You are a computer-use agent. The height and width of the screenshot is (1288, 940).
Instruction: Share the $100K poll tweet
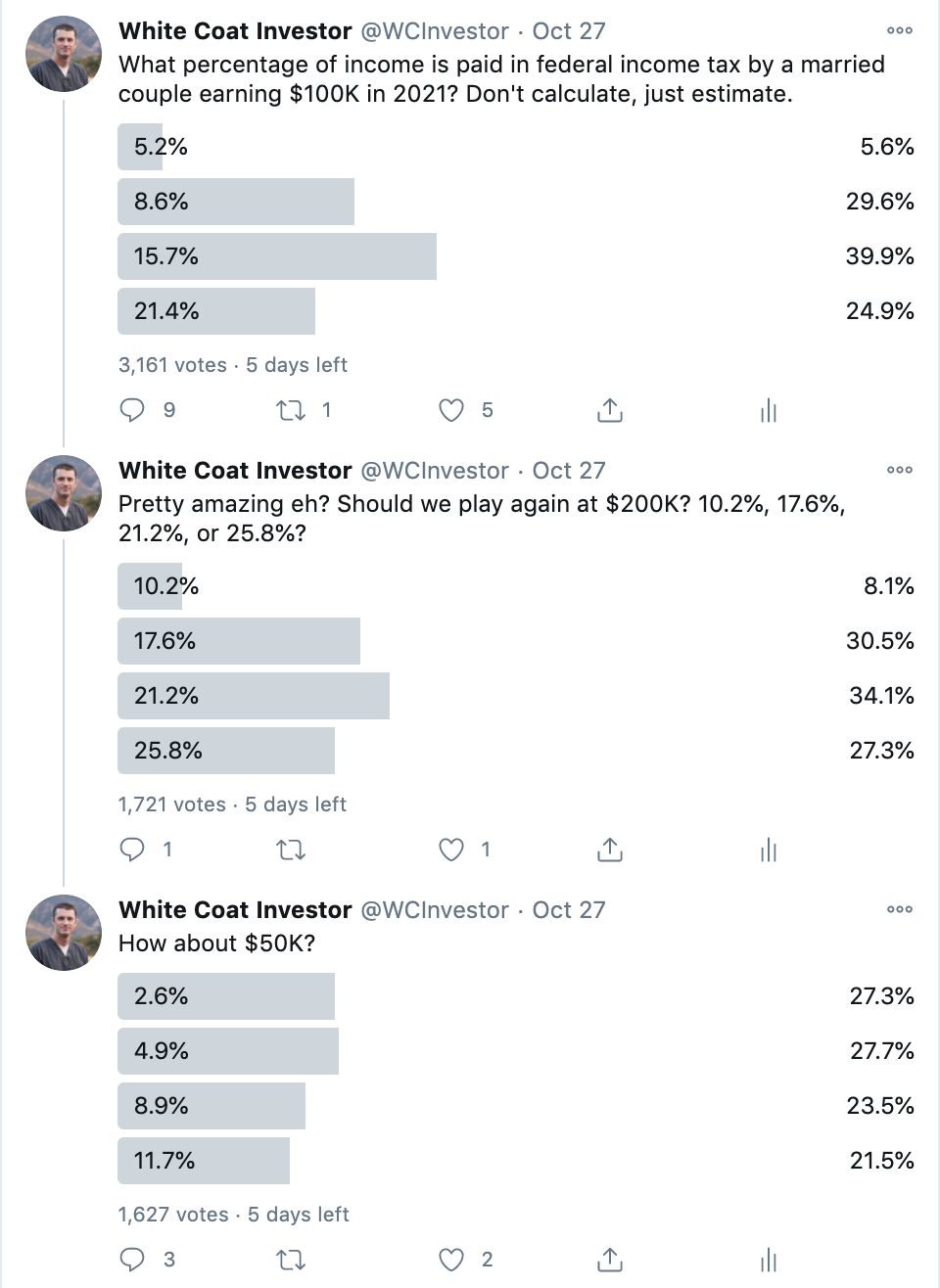[x=609, y=410]
